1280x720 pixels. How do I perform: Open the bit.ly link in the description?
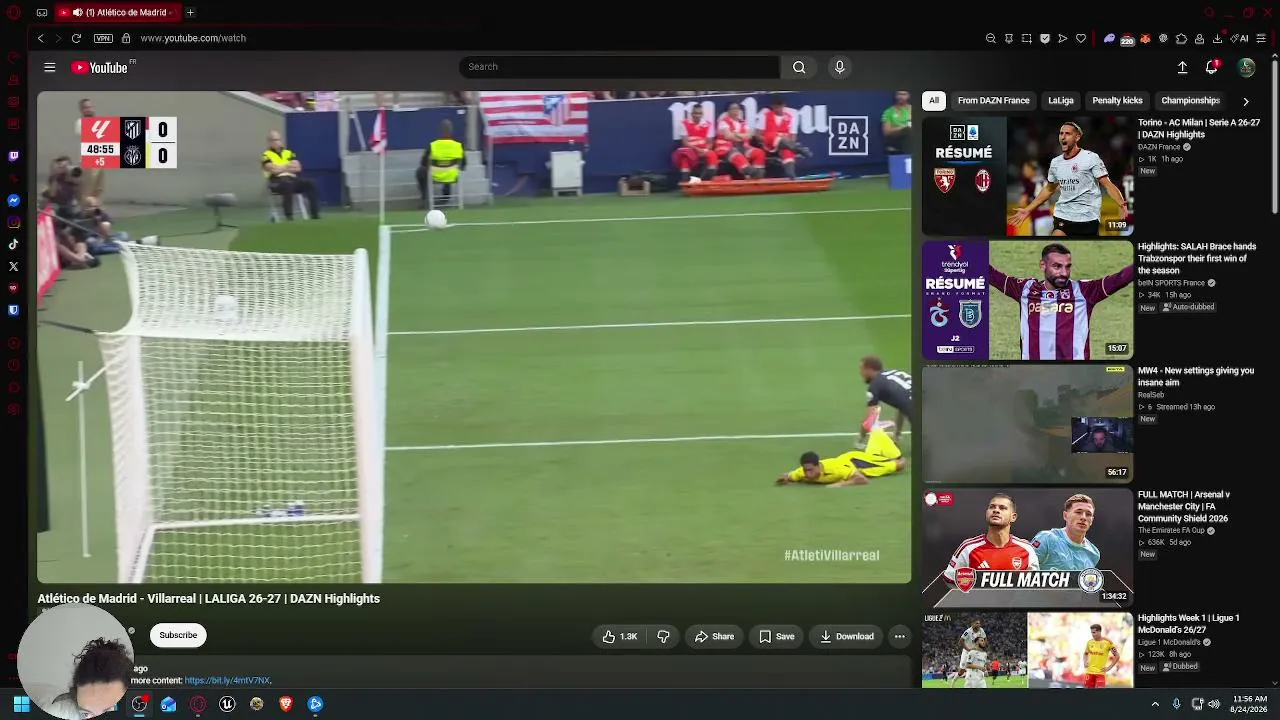tap(227, 681)
